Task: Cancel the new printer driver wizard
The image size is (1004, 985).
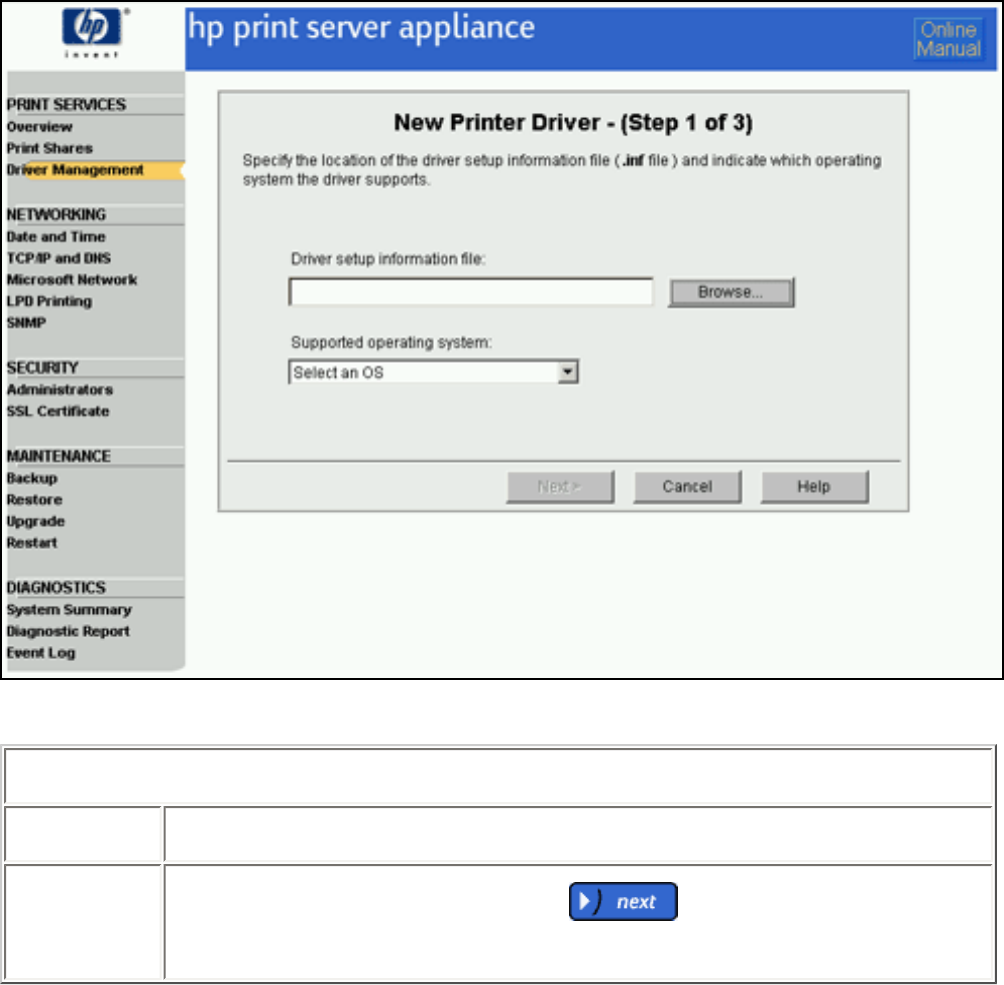Action: (687, 487)
